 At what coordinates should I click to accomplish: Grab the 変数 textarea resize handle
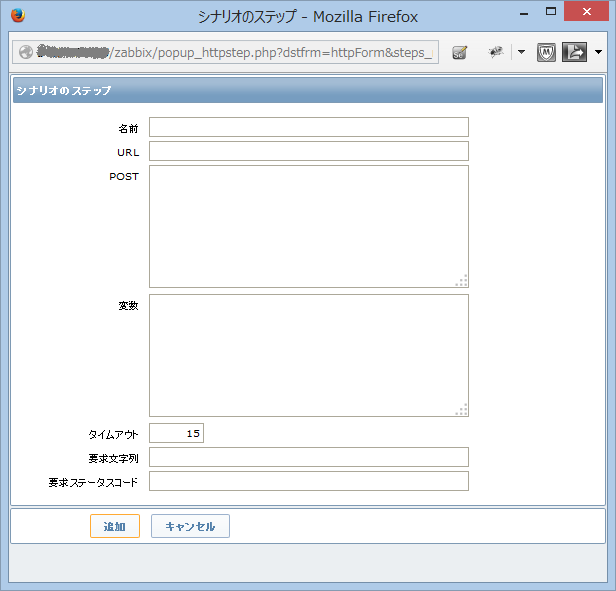462,409
